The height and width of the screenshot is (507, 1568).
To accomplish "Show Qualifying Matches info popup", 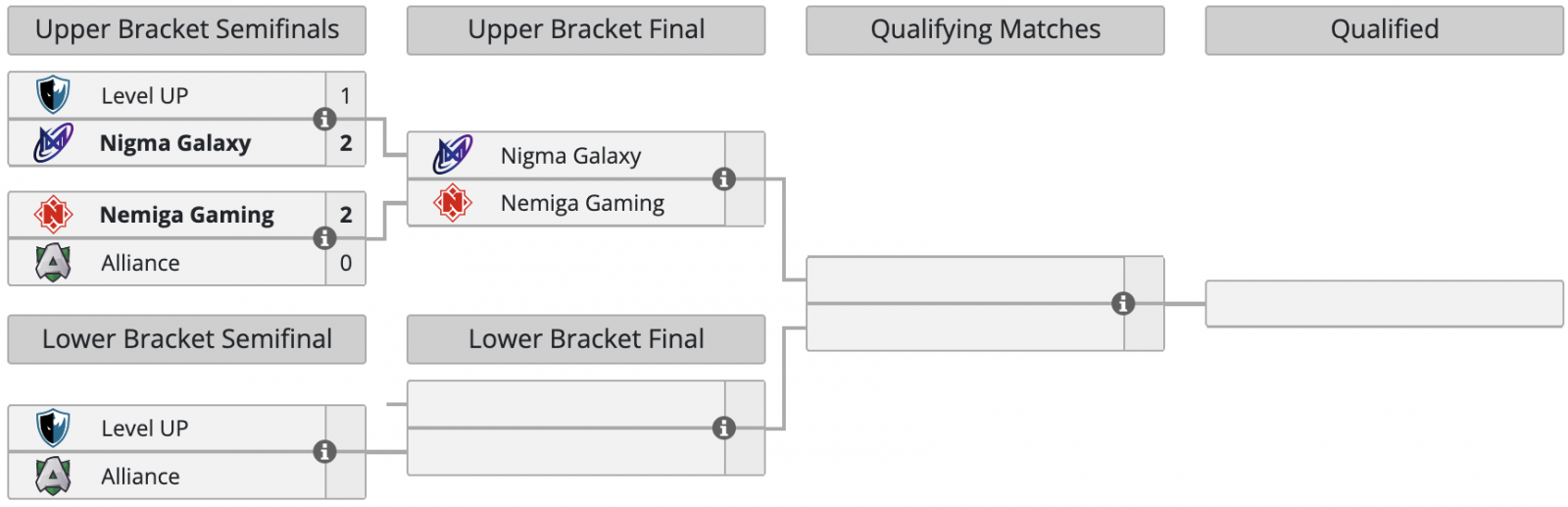I will tap(1123, 304).
